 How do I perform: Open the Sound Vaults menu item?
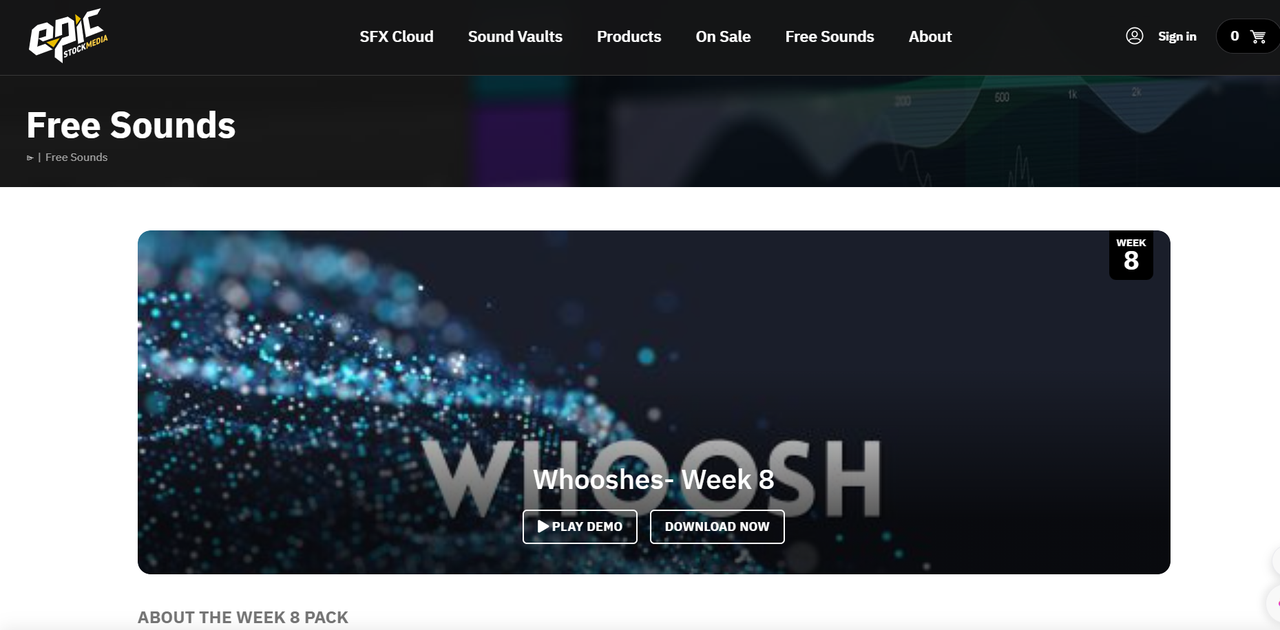pos(515,36)
